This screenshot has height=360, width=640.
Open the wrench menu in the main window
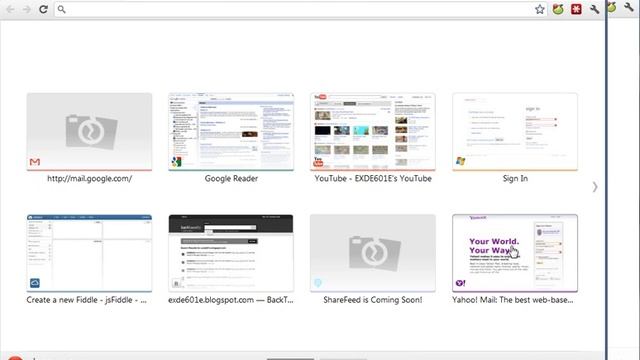594,9
